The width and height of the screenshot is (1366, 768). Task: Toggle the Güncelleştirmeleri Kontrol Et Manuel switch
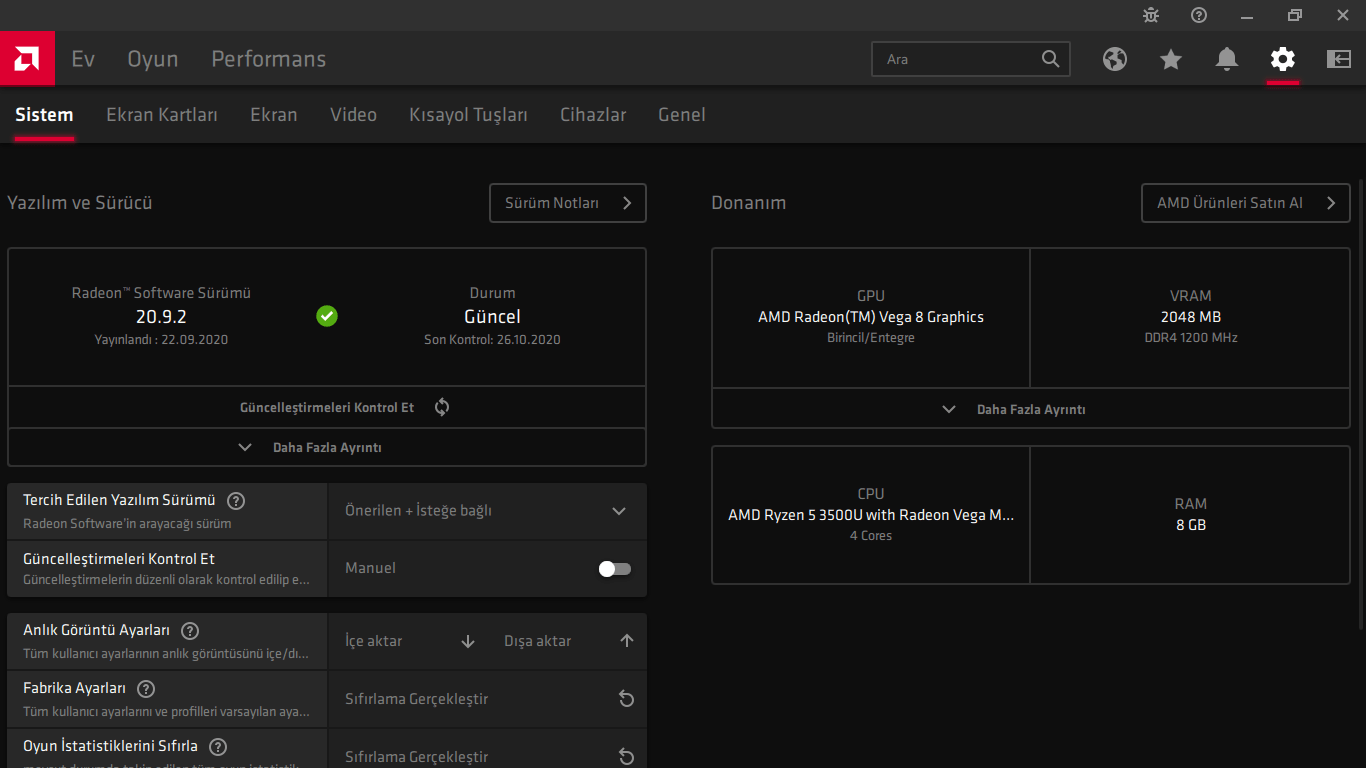coord(615,569)
